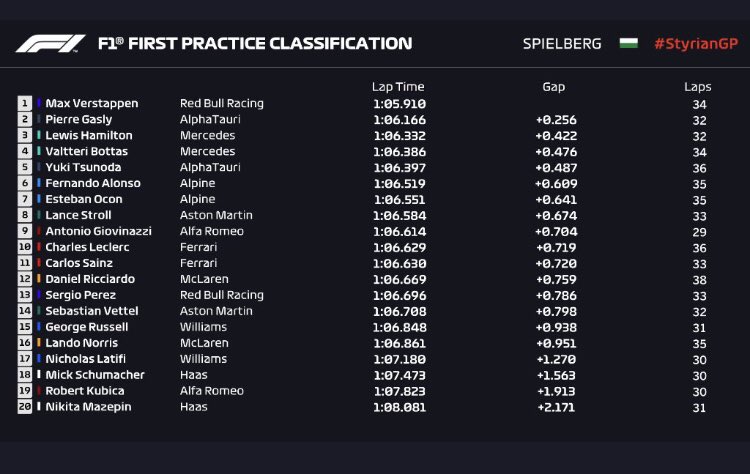Click the SPIELBERG location label
Image resolution: width=750 pixels, height=474 pixels.
click(562, 44)
